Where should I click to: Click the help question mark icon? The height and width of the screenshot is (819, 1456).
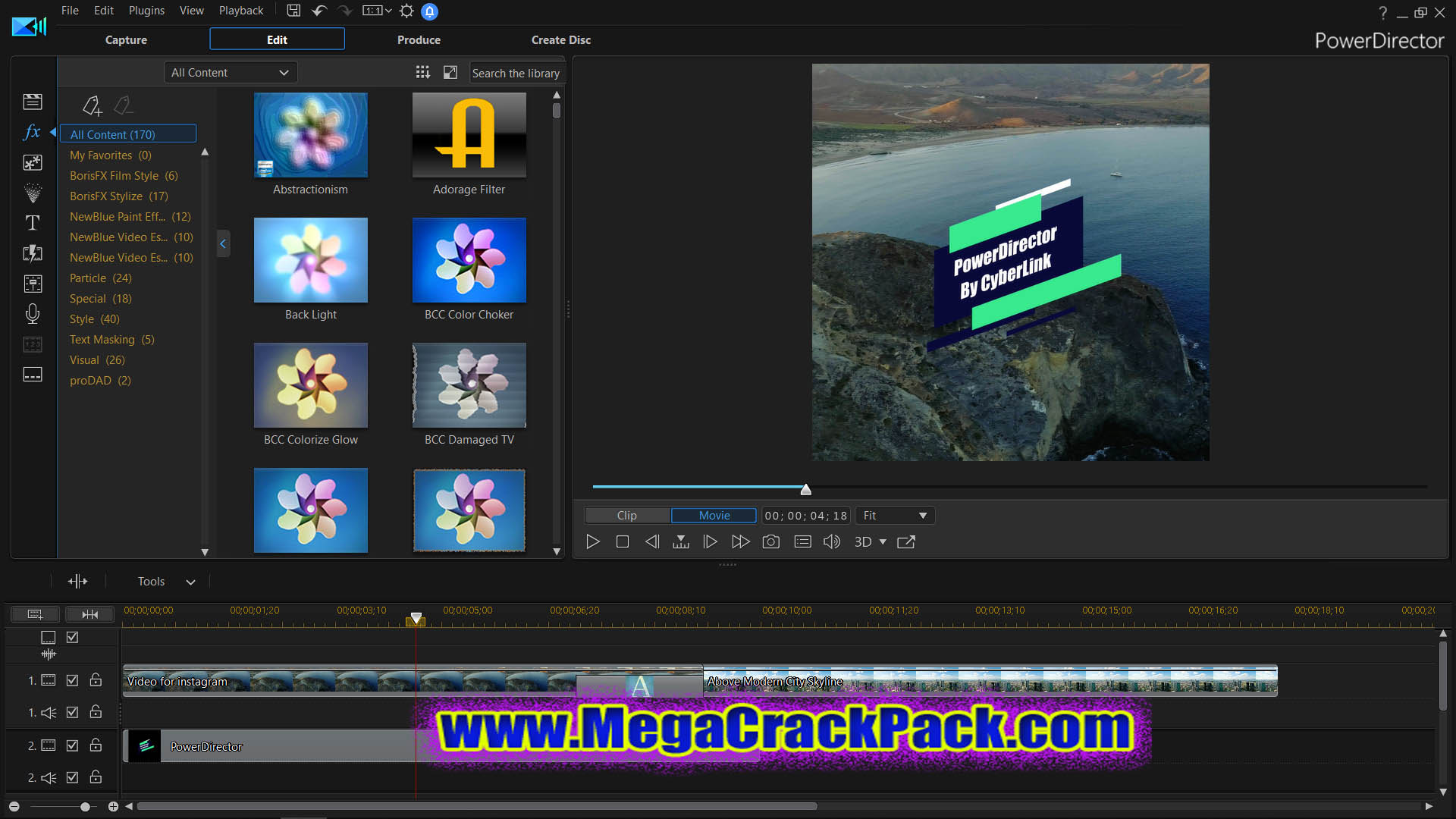click(x=1382, y=12)
